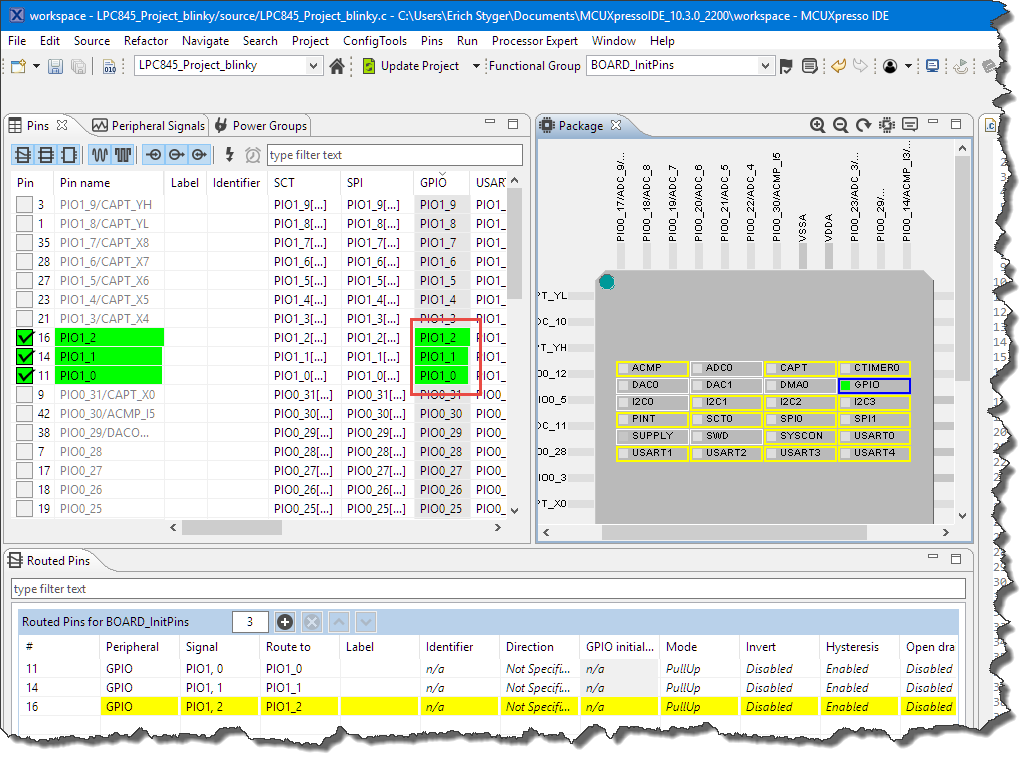Open the LPC845_Project_blinky project dropdown

313,66
